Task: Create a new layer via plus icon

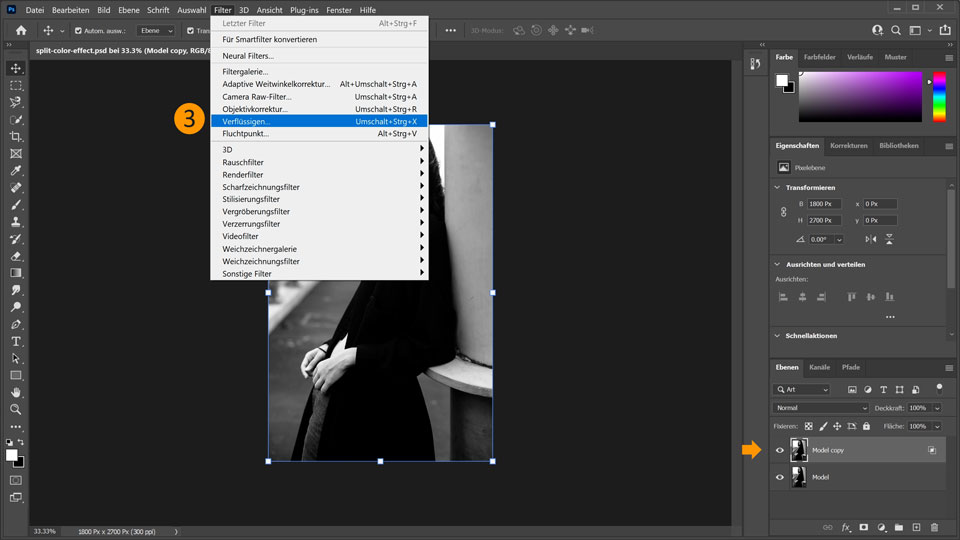Action: [x=917, y=527]
